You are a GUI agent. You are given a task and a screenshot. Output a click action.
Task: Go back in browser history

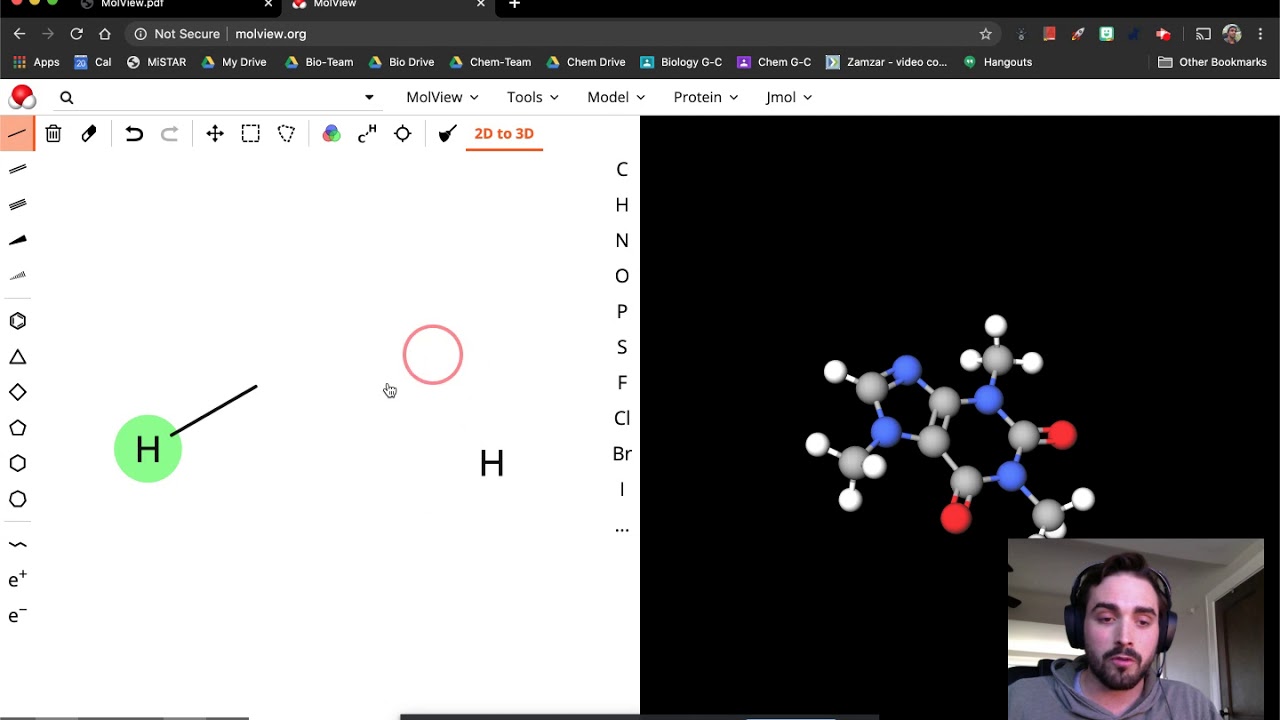tap(19, 34)
